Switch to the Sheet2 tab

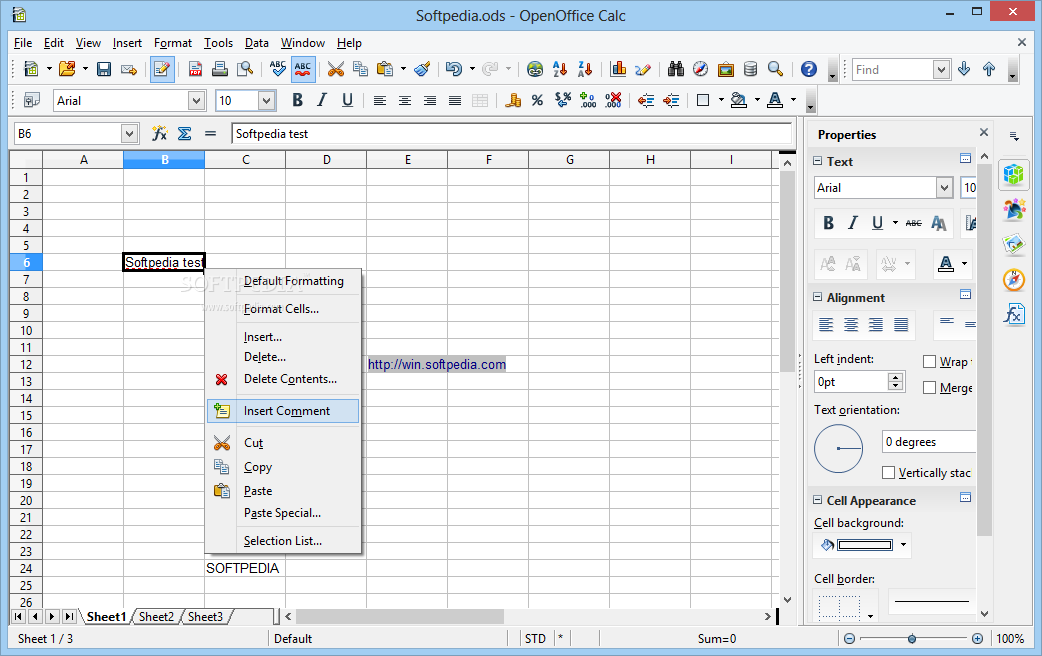156,617
